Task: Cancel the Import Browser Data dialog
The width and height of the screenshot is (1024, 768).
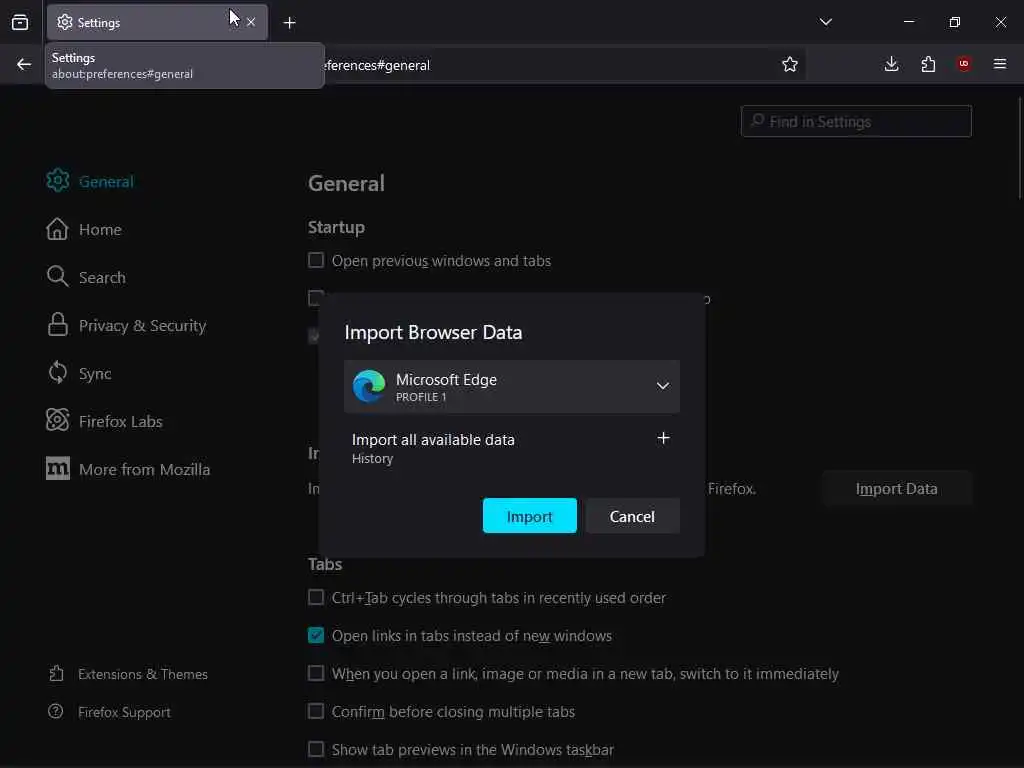Action: tap(632, 516)
